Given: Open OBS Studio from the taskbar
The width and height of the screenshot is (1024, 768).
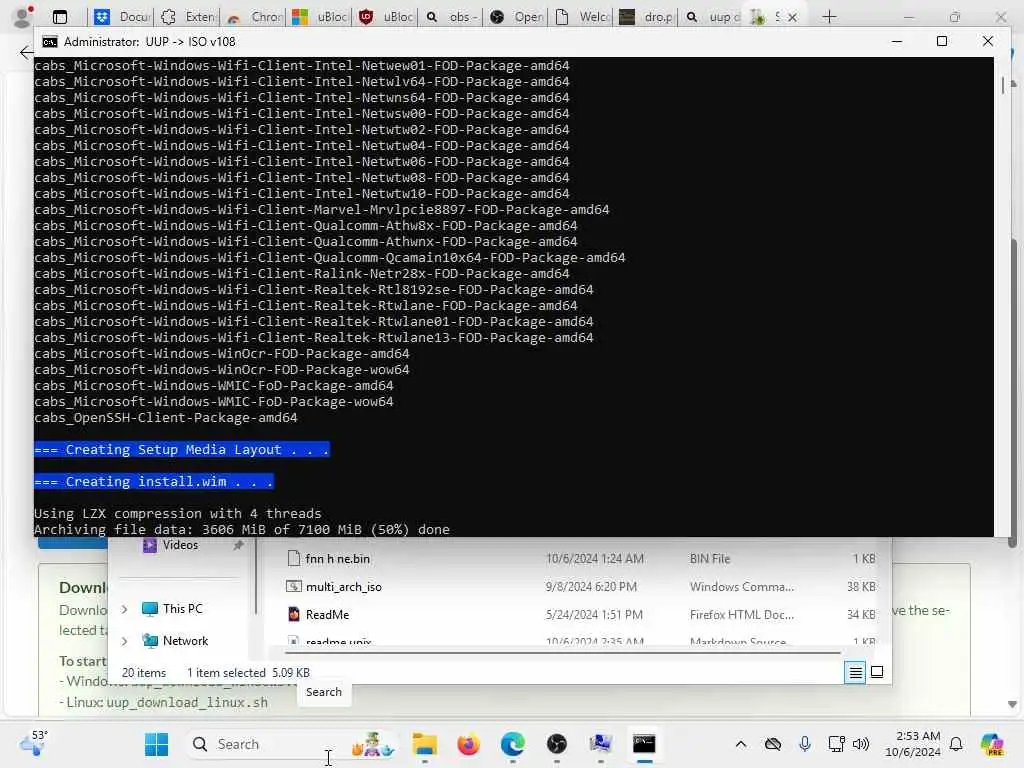Looking at the screenshot, I should point(556,744).
